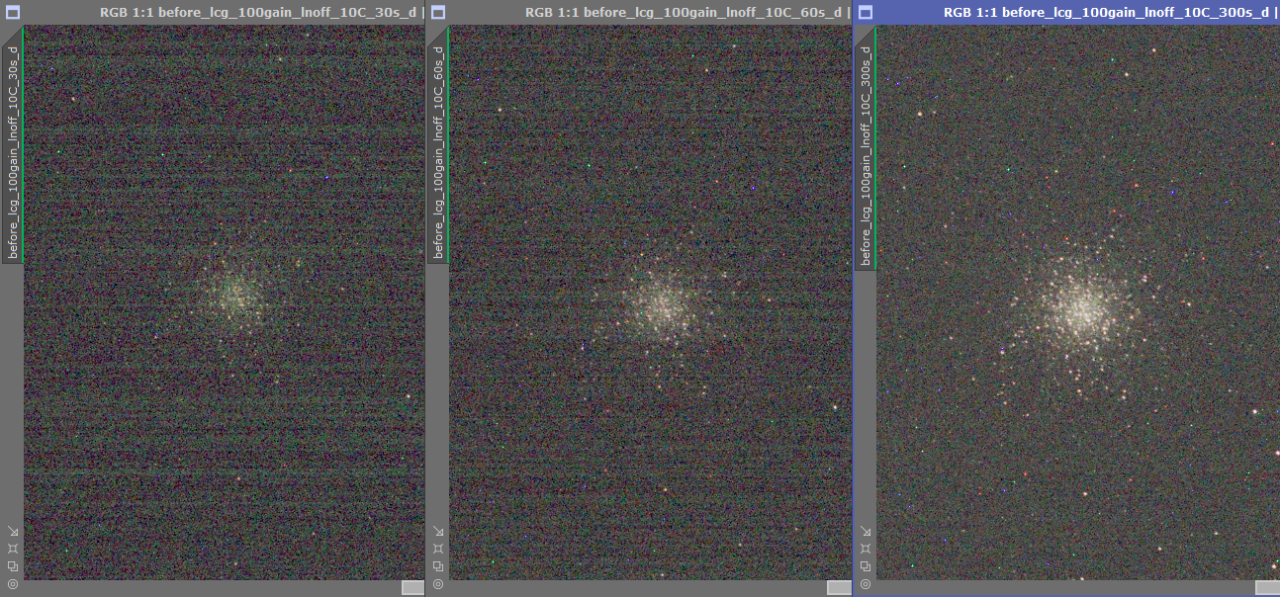The height and width of the screenshot is (597, 1280).
Task: Click the concentric circle icon in the 60s window
Action: point(438,583)
